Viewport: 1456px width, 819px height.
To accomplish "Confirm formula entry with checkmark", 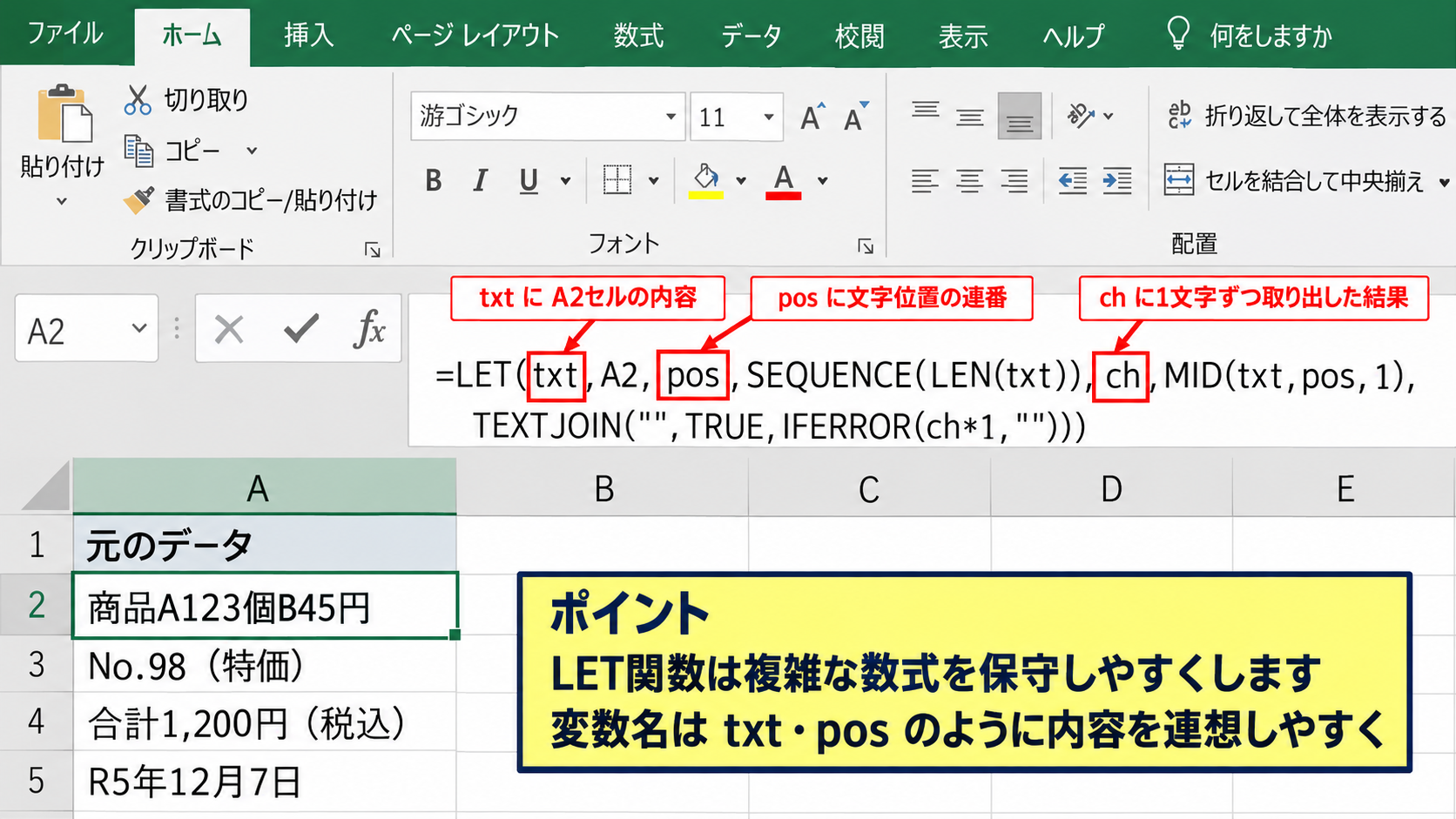I will click(301, 329).
